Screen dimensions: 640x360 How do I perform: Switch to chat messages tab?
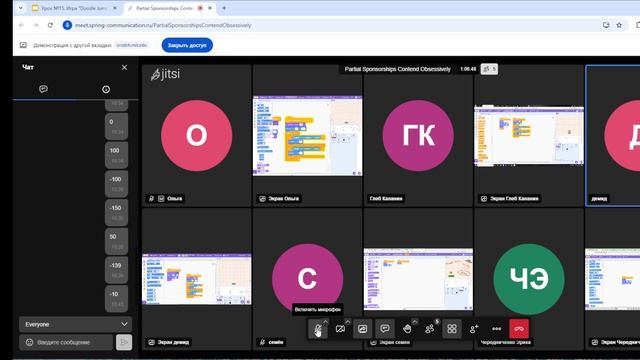click(43, 89)
